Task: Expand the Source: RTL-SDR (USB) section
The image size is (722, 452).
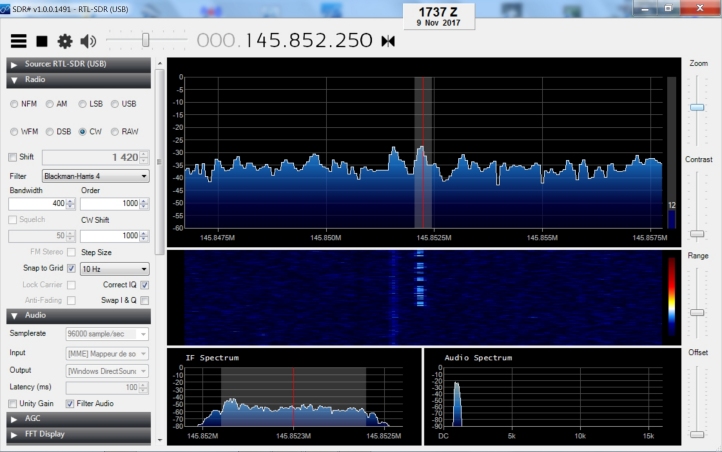Action: 78,64
